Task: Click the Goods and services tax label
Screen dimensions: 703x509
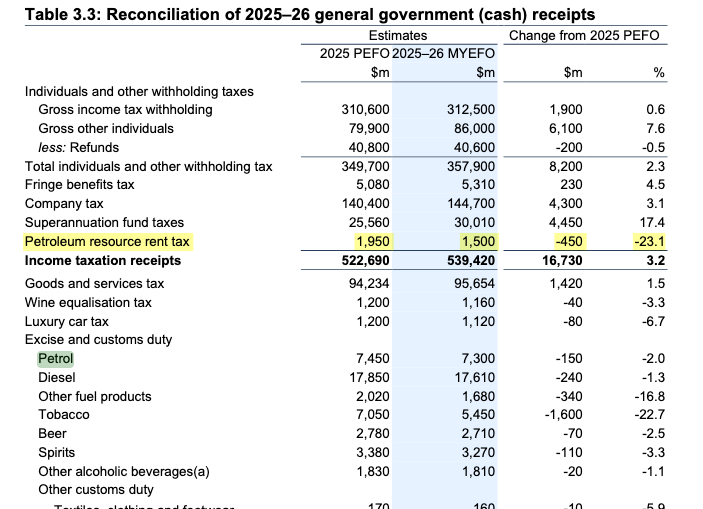Action: point(94,284)
